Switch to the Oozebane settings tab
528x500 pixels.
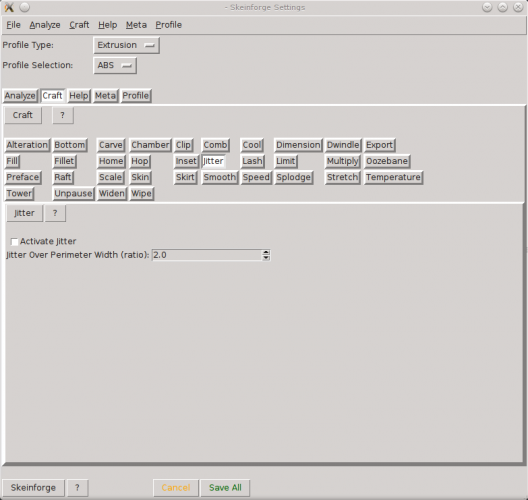coord(387,161)
